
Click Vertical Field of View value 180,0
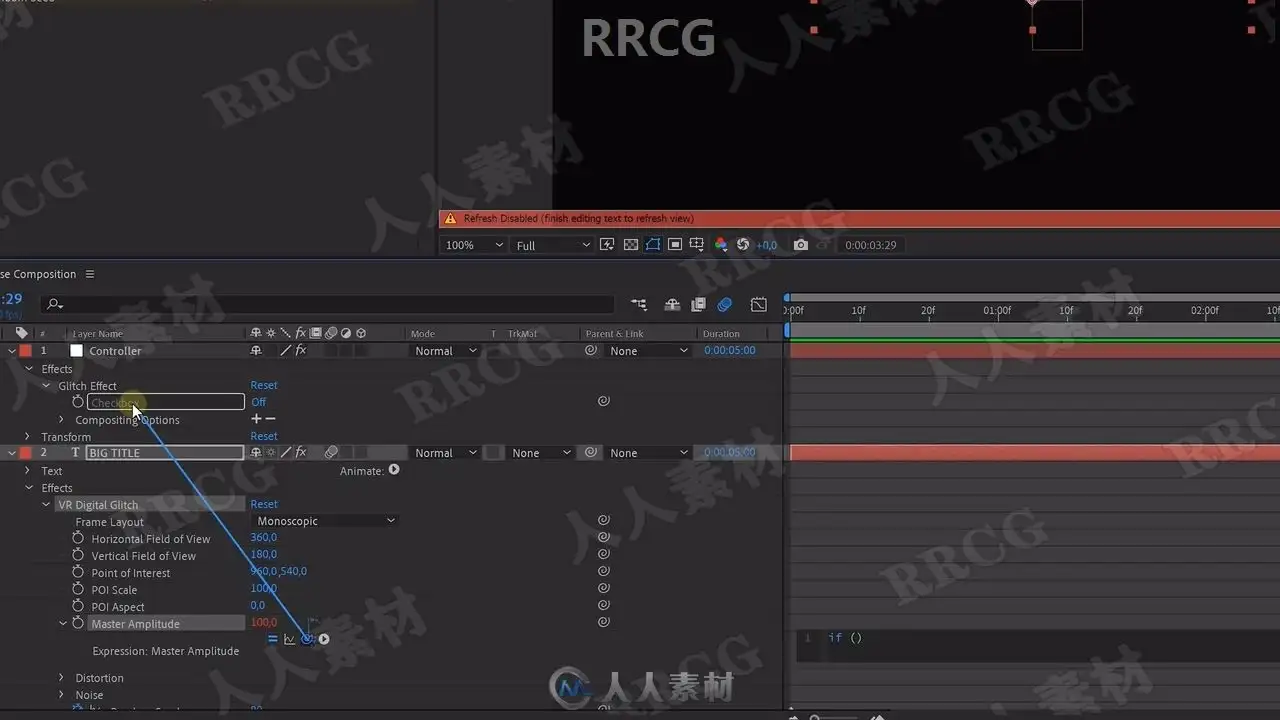click(x=264, y=554)
